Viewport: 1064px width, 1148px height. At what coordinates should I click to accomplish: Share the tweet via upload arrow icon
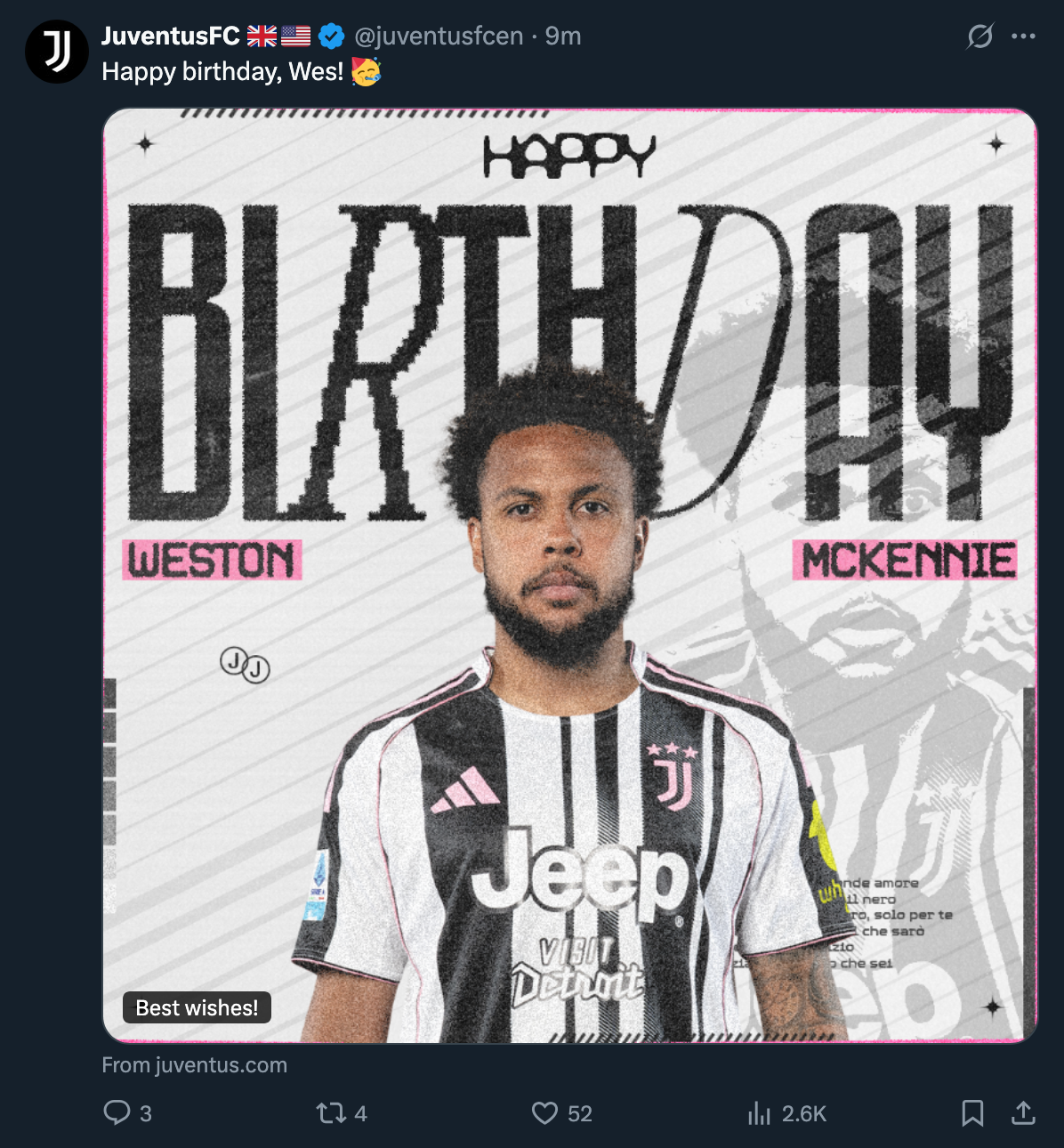(1023, 1112)
